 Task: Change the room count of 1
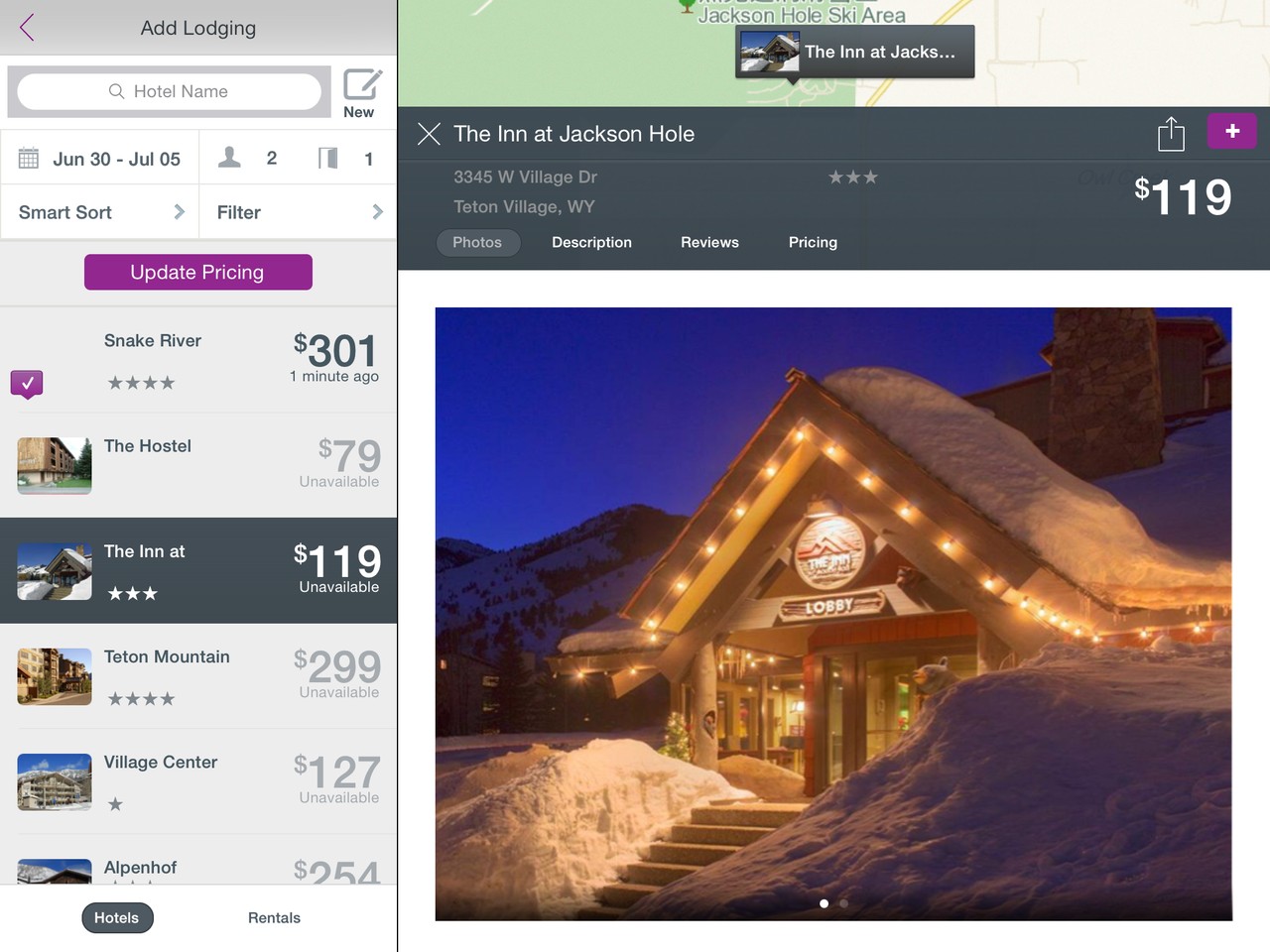pyautogui.click(x=347, y=159)
